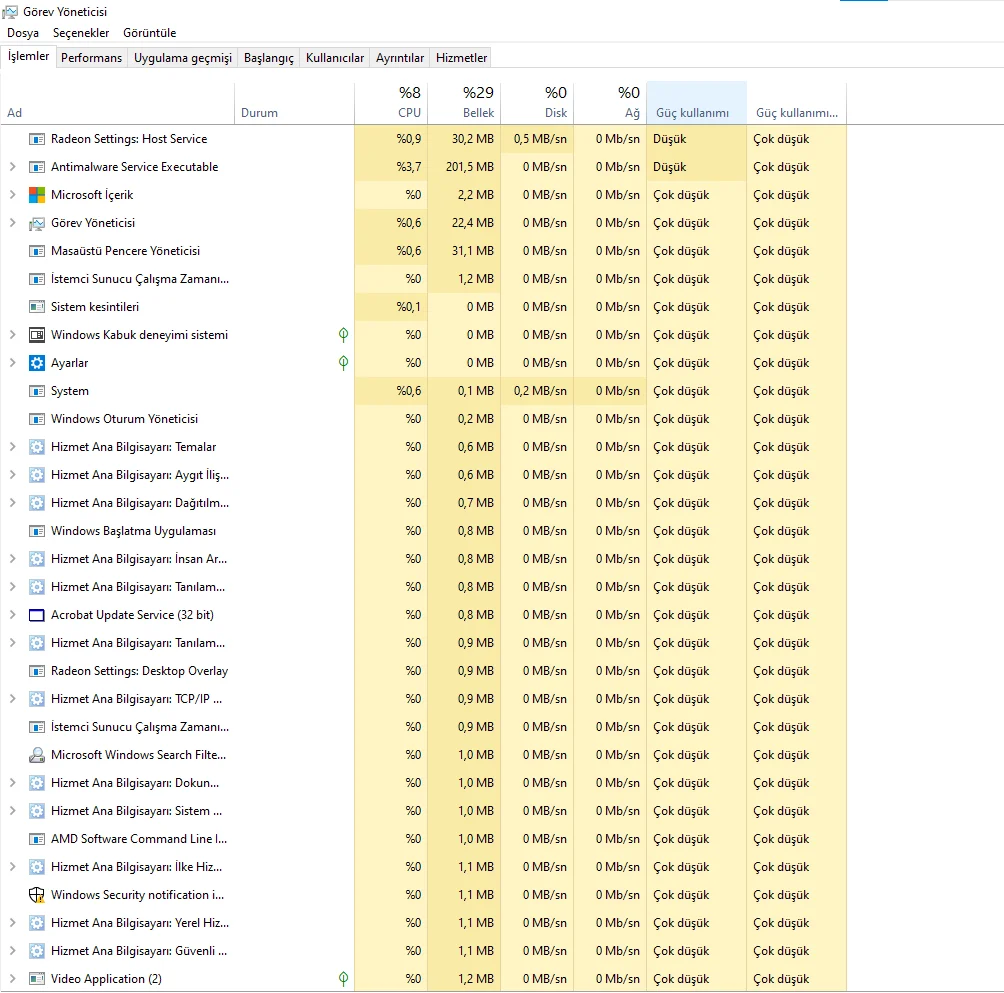This screenshot has height=993, width=1004.
Task: Expand the Video Application (2) group
Action: pos(12,979)
